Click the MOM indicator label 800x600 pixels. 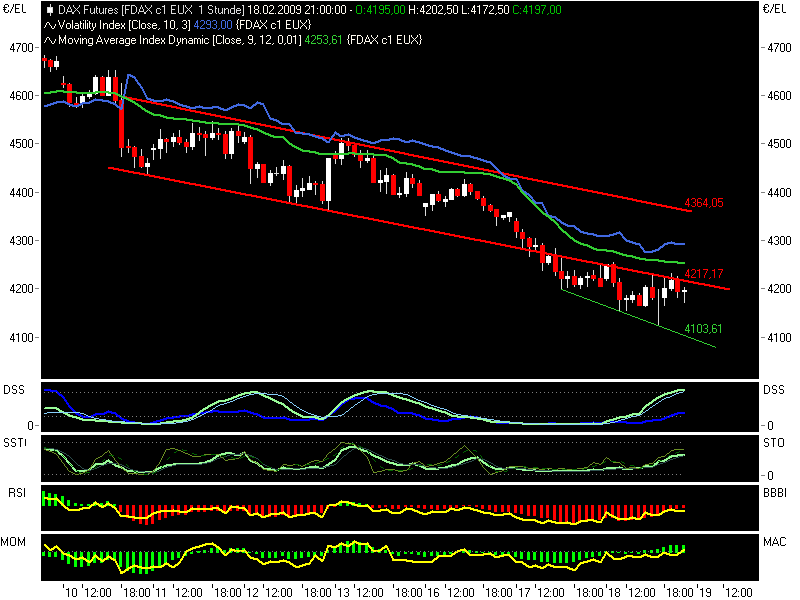pos(14,540)
